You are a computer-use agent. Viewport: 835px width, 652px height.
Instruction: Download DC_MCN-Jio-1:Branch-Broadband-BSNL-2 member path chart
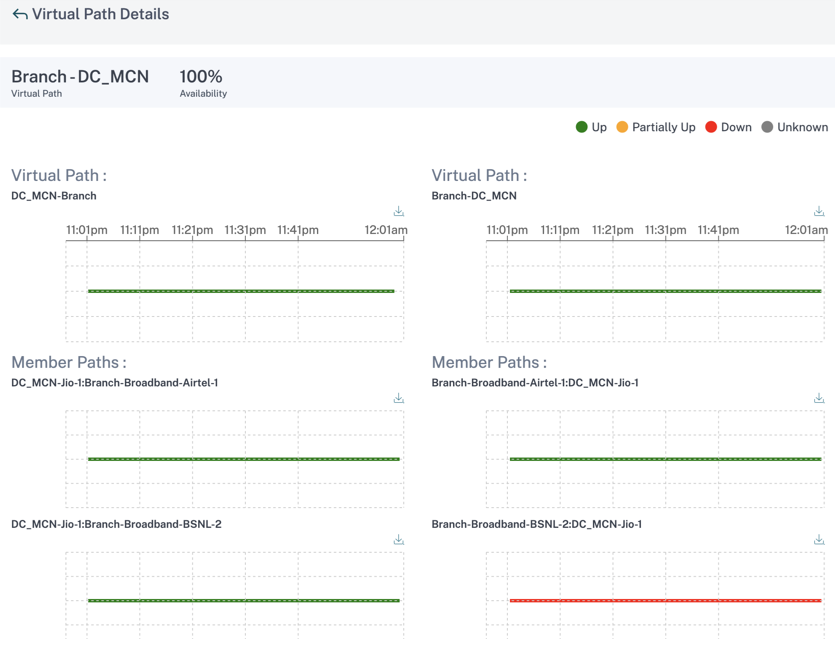pyautogui.click(x=399, y=540)
